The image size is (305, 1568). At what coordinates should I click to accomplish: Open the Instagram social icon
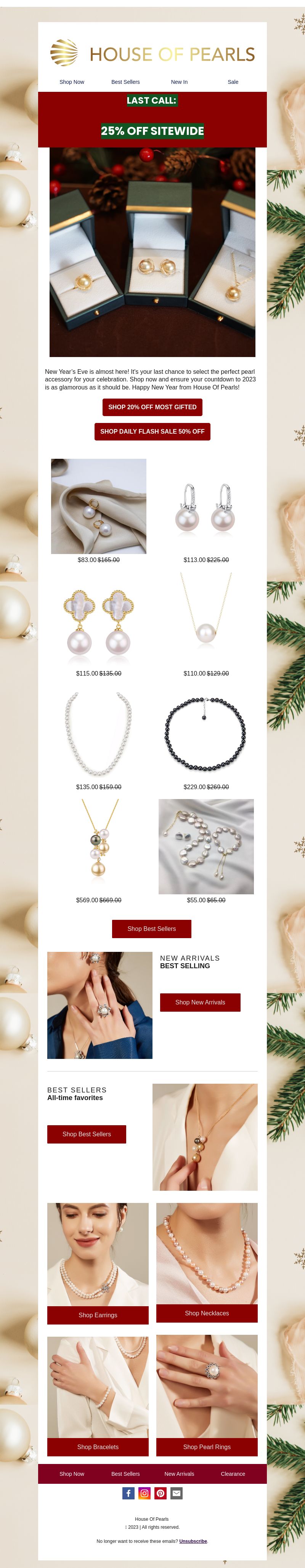click(x=144, y=1493)
